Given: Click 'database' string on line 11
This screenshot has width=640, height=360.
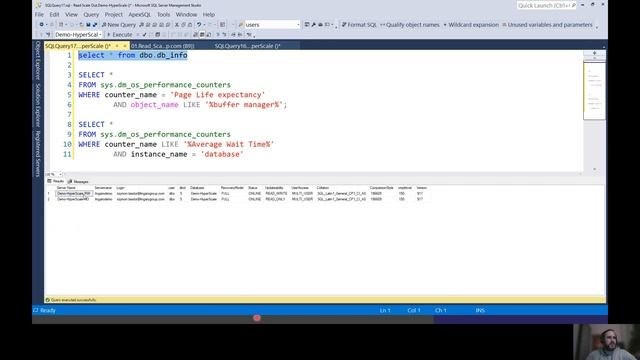Looking at the screenshot, I should point(222,154).
